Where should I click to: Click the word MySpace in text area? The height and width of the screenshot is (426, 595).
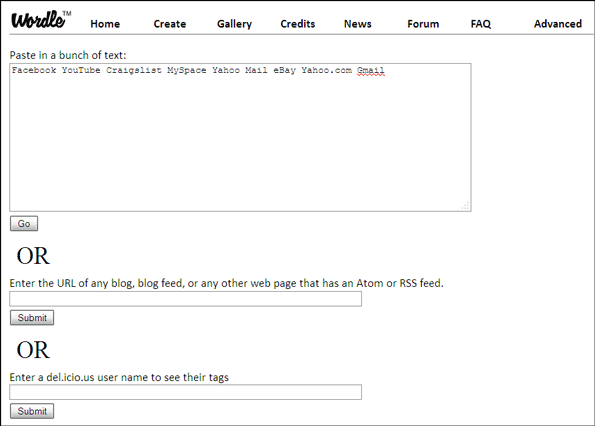[x=187, y=71]
